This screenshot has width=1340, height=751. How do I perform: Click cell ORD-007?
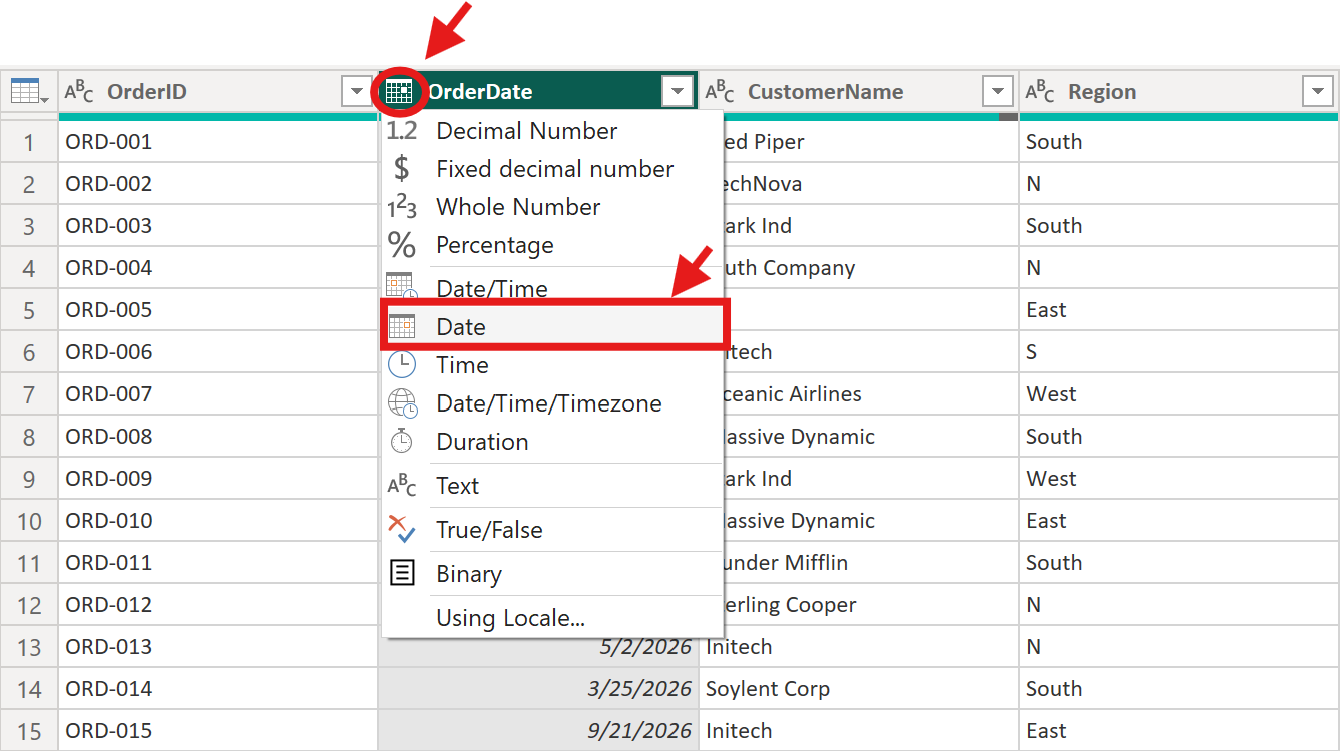[x=218, y=394]
